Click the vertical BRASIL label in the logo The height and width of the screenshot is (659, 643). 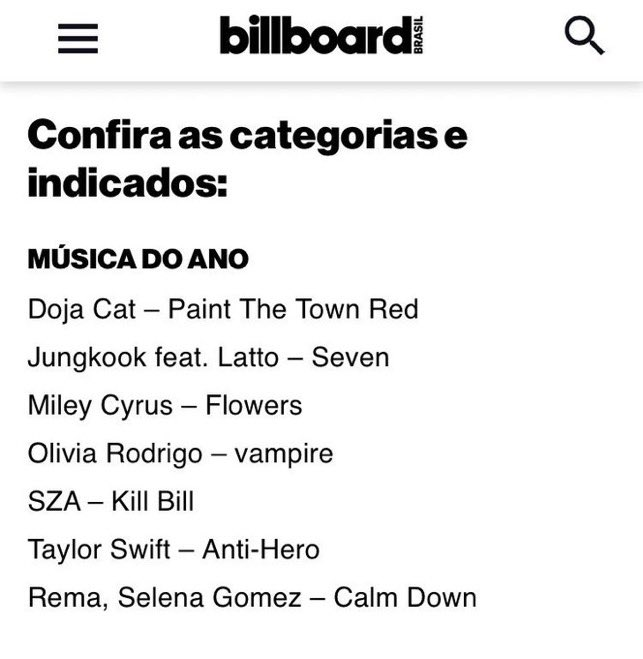pos(418,35)
